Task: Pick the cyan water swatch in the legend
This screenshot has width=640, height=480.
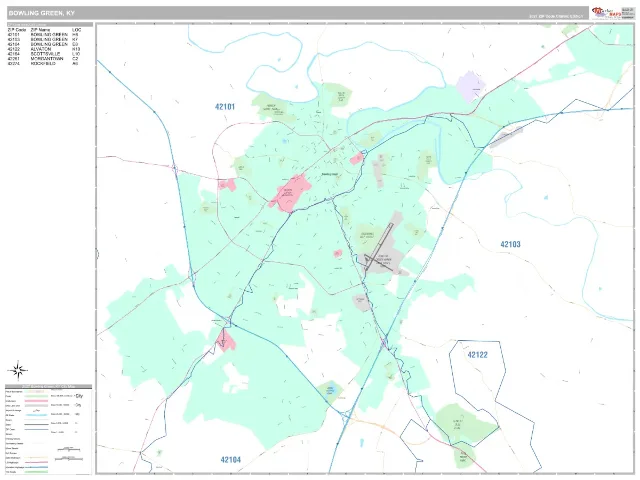Action: click(x=36, y=415)
